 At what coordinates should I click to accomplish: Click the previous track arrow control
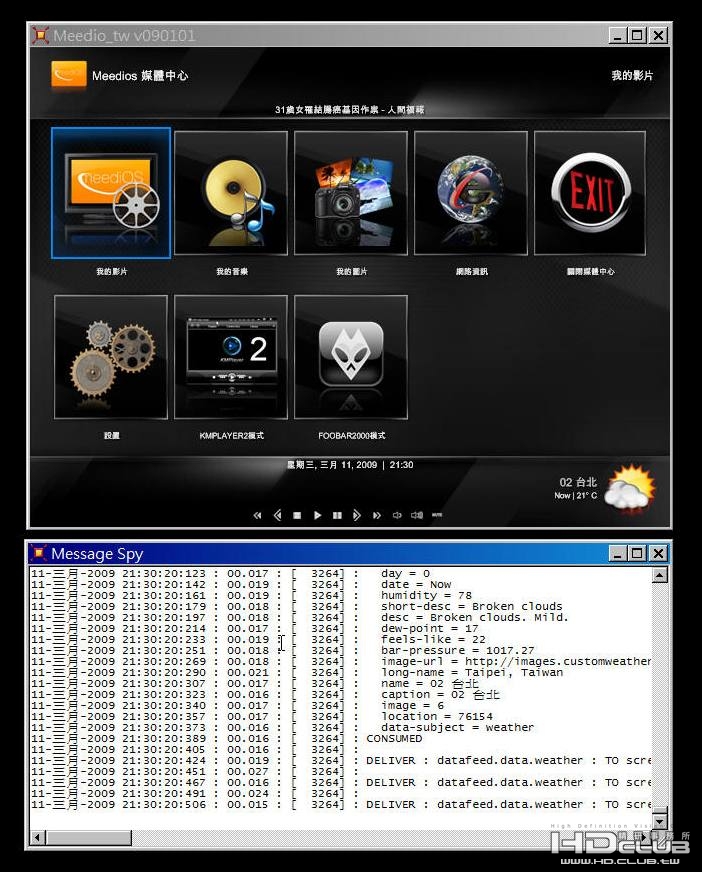[x=277, y=516]
